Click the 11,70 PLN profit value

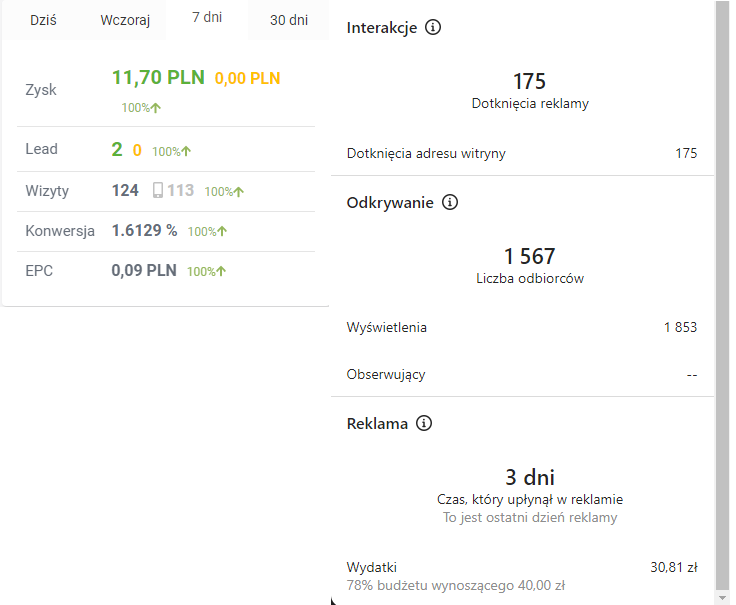pos(158,77)
